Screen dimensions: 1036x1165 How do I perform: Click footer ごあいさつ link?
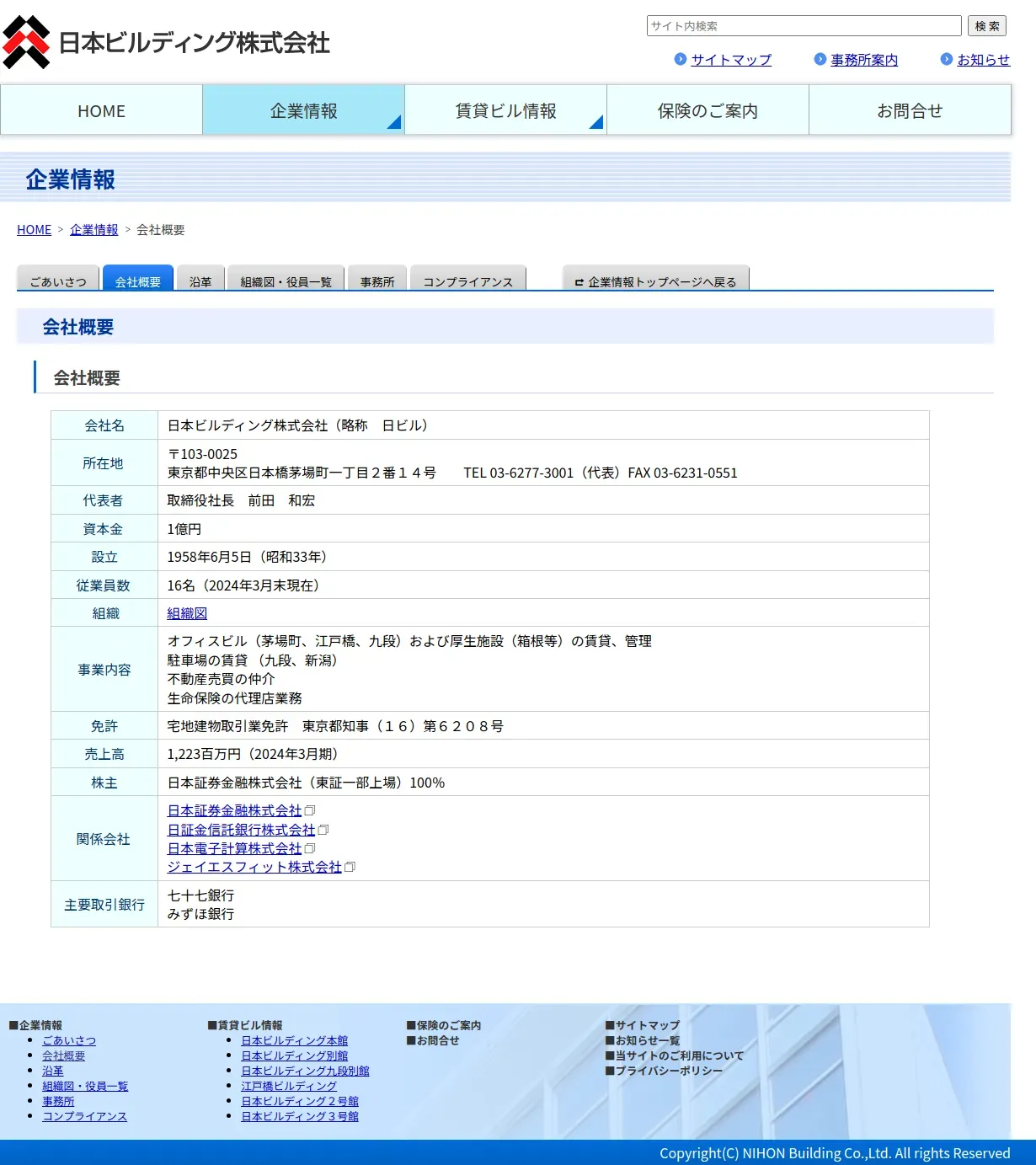69,1040
